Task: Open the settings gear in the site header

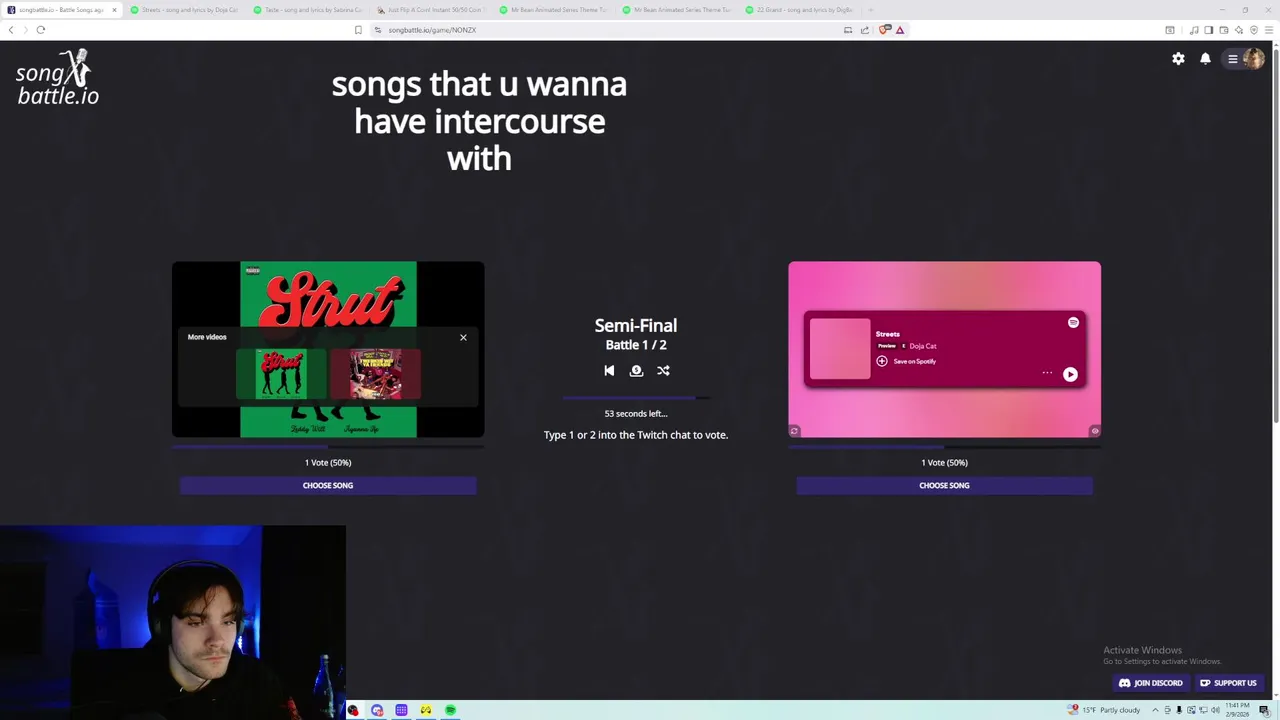Action: point(1178,59)
